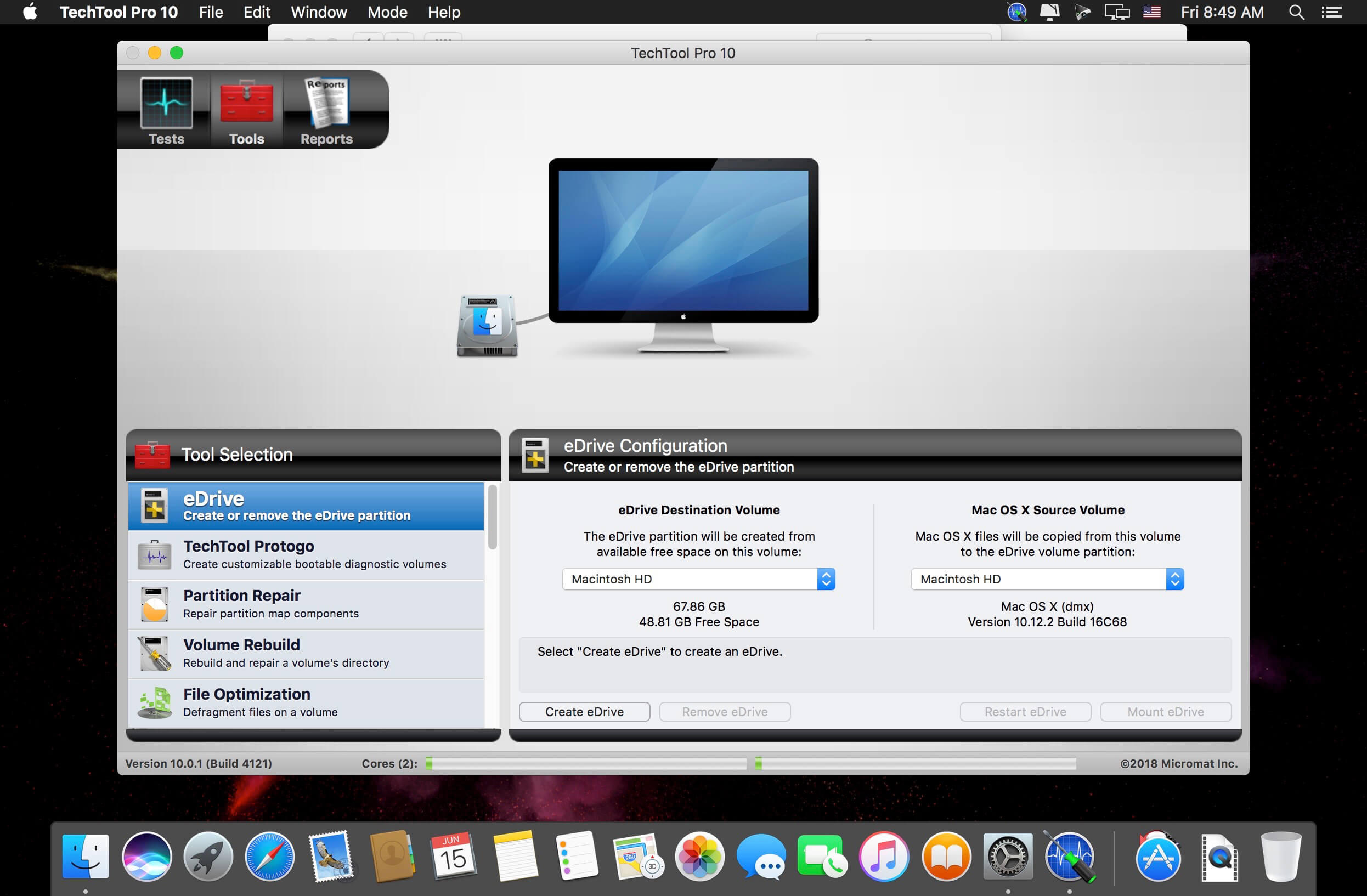Choose the Partition Repair tool

306,604
